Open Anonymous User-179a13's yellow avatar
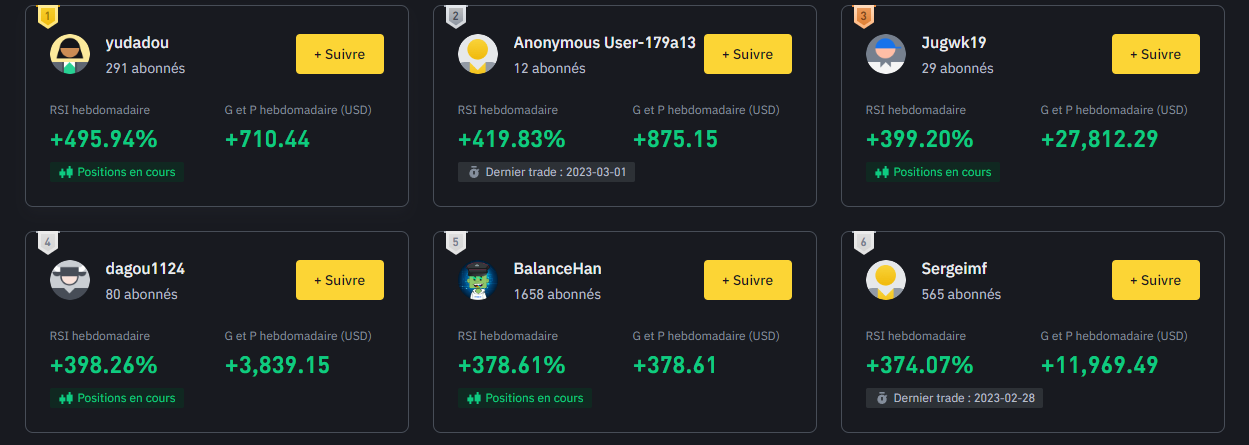Image resolution: width=1249 pixels, height=445 pixels. pyautogui.click(x=478, y=54)
